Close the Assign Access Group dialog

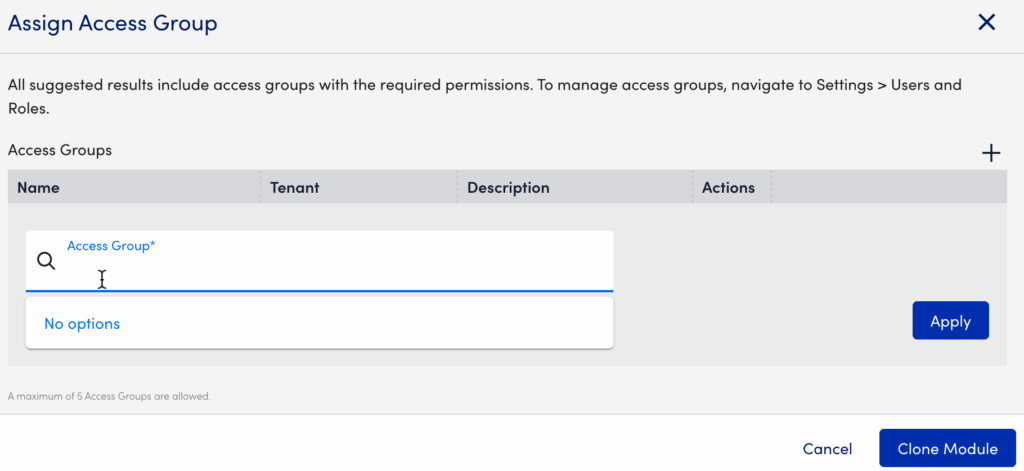[x=986, y=22]
